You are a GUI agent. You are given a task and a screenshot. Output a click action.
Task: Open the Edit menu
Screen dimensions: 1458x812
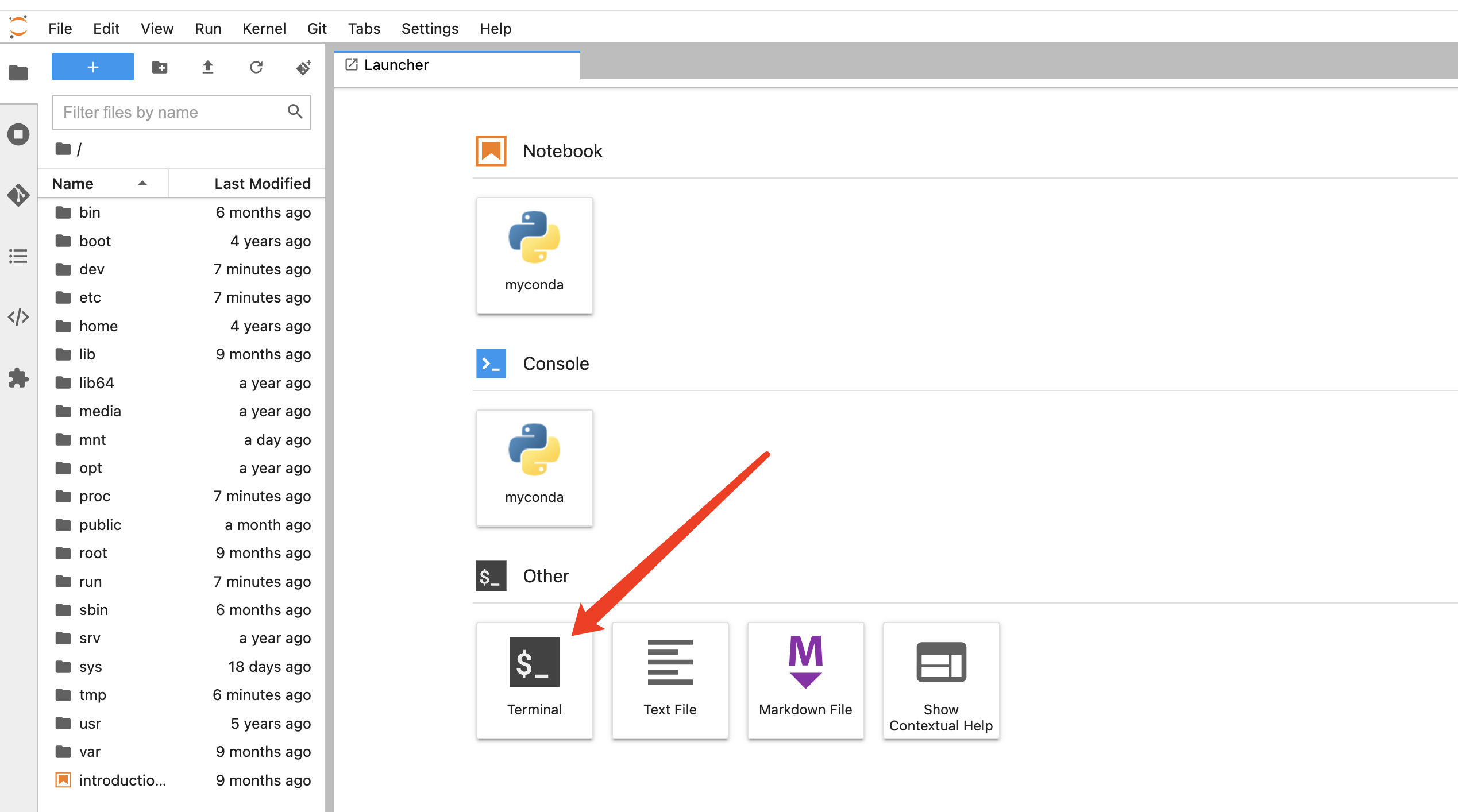[106, 29]
